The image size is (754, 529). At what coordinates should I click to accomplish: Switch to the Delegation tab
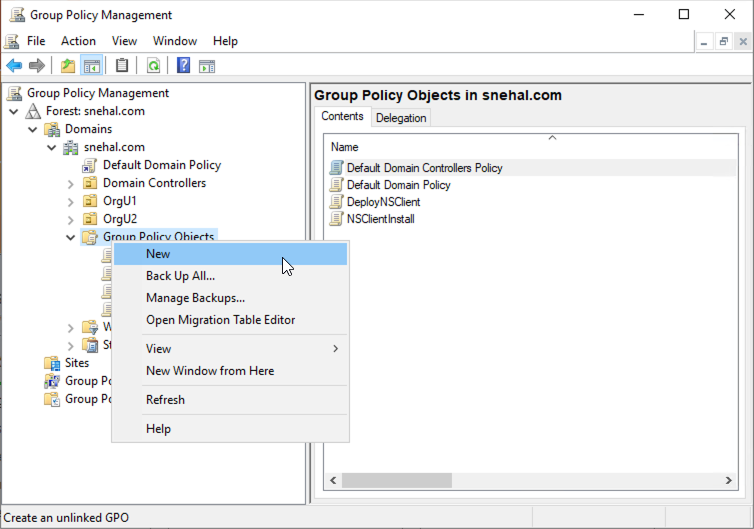pyautogui.click(x=401, y=118)
